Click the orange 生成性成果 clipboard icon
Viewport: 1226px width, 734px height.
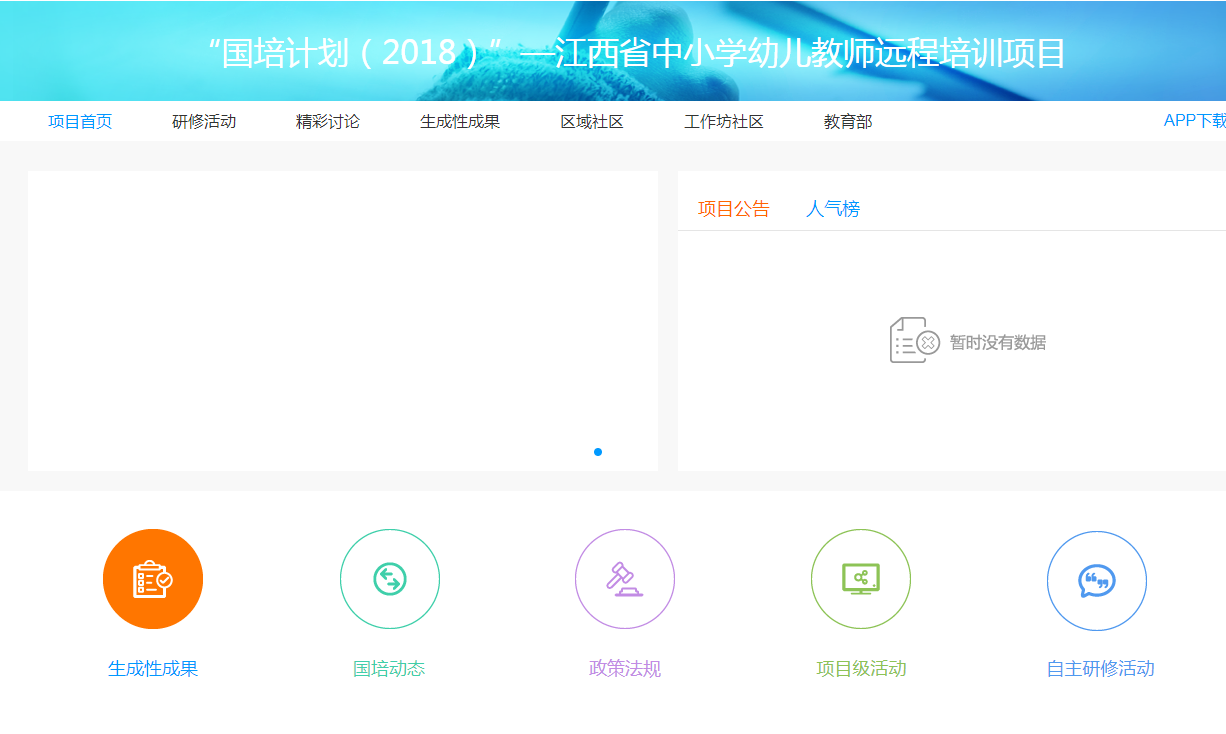[x=153, y=579]
